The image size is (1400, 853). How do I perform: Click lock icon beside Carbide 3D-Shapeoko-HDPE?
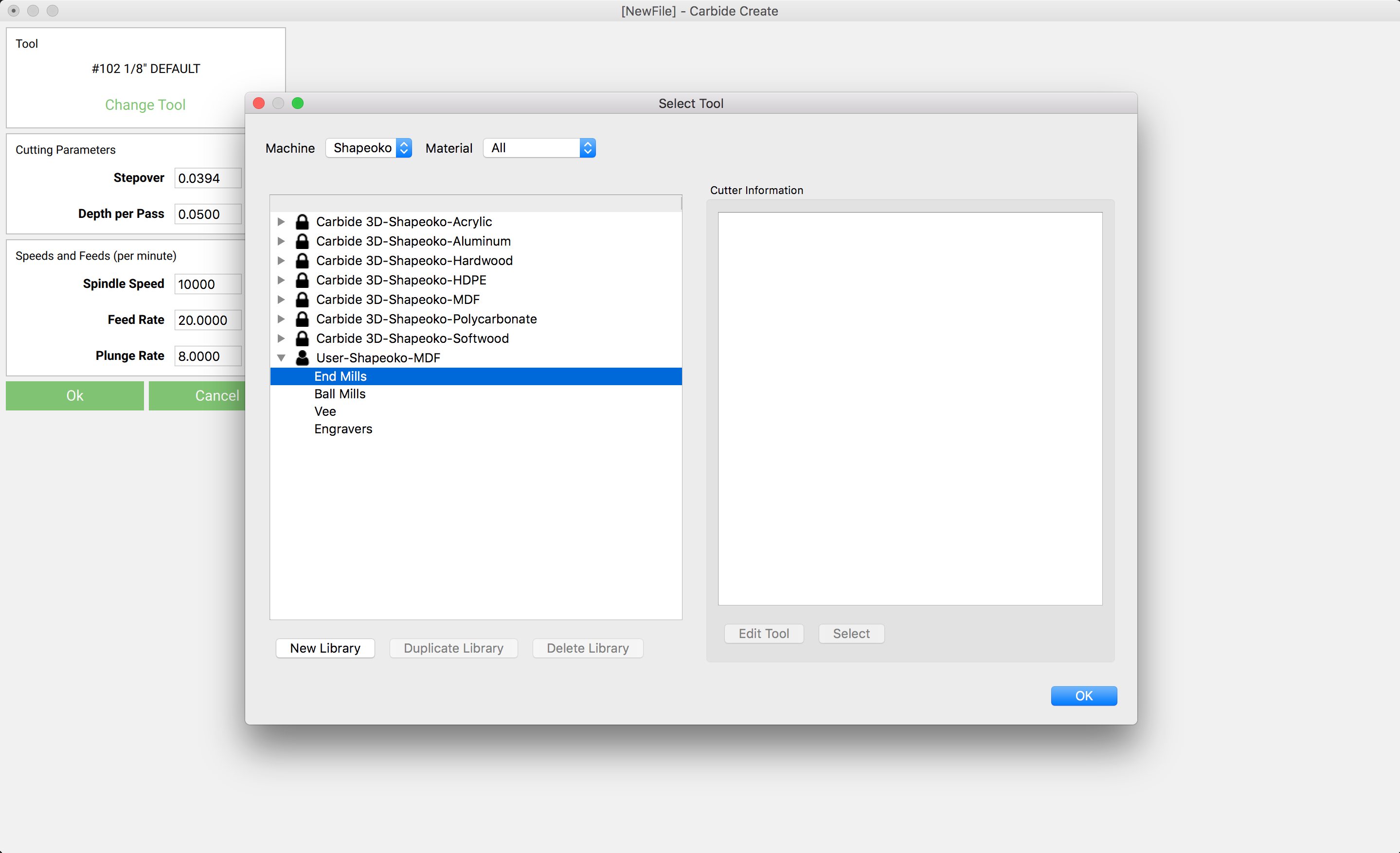pos(302,280)
